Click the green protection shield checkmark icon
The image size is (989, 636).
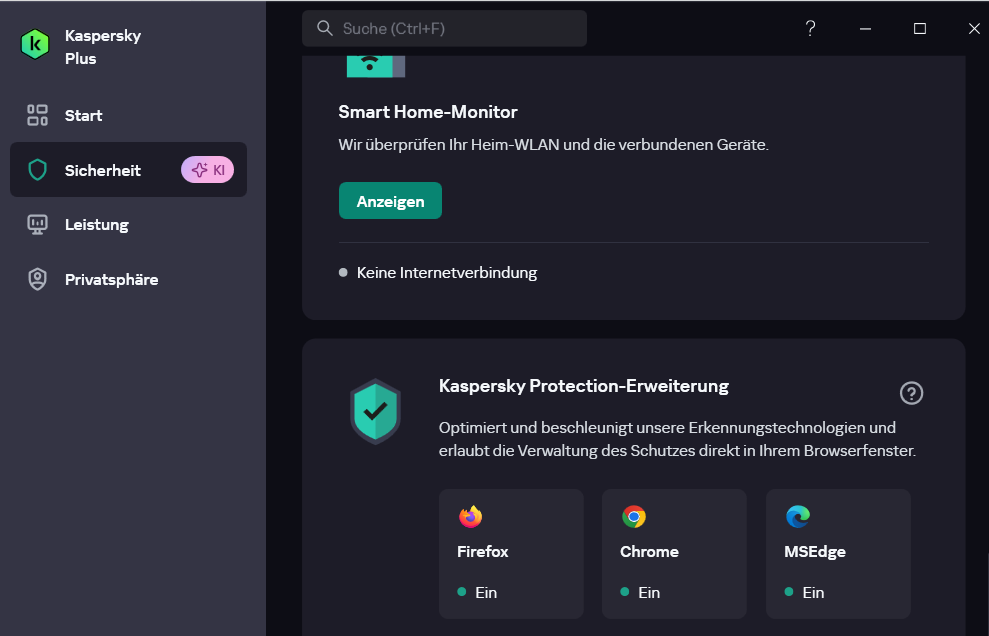coord(375,411)
